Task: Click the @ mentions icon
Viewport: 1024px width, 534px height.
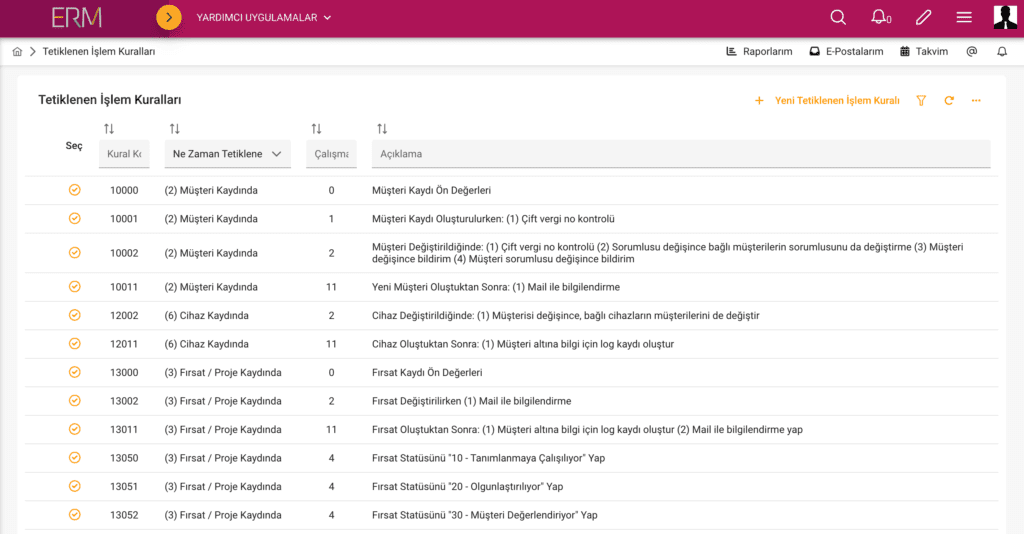Action: pyautogui.click(x=972, y=52)
